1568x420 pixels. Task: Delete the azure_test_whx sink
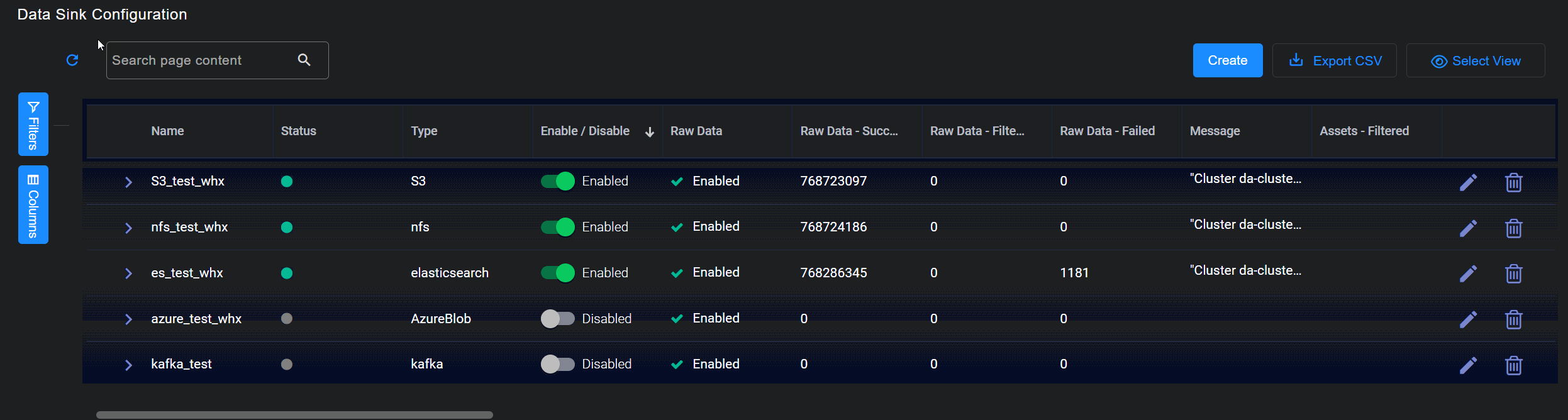1513,319
